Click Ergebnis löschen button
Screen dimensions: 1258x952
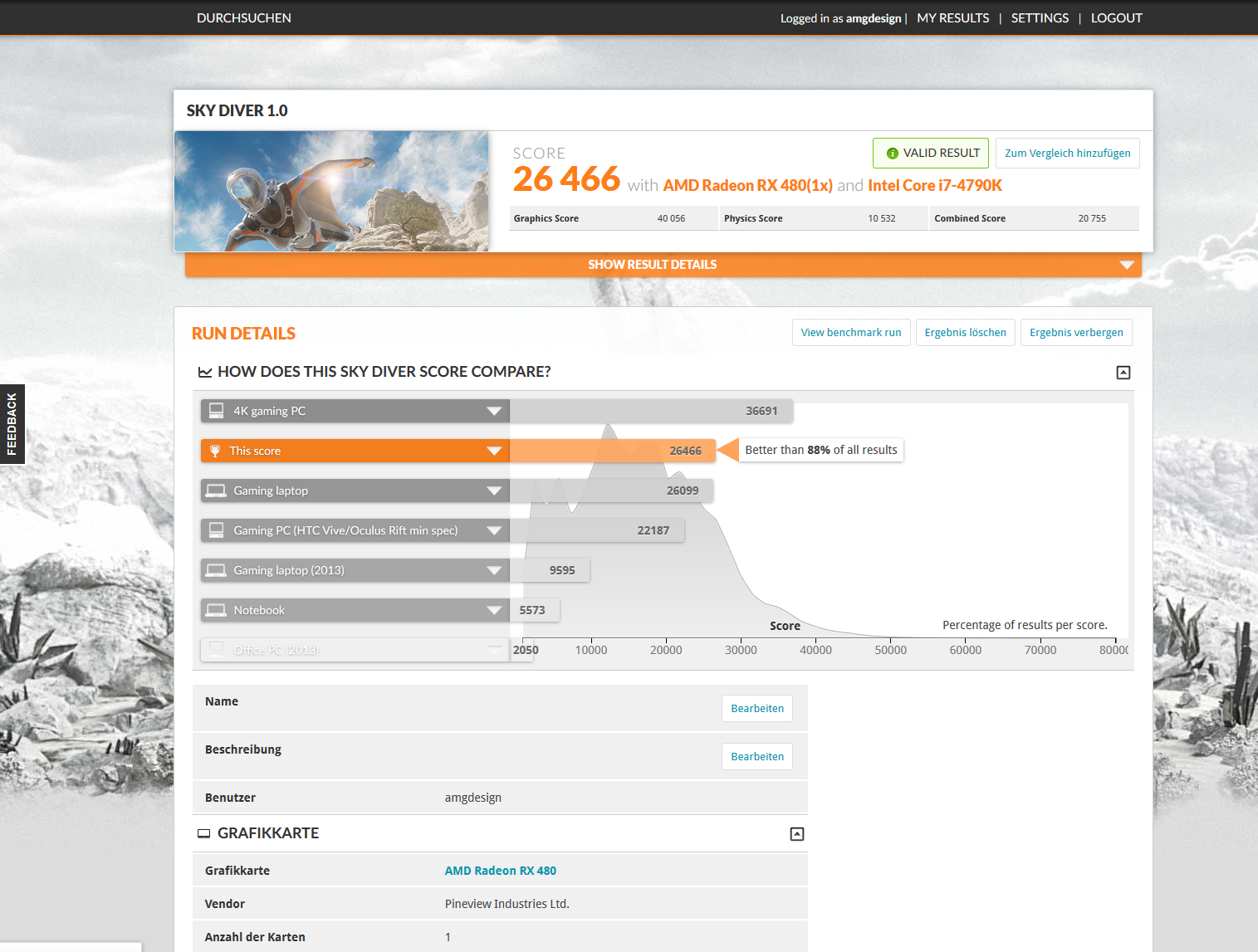965,332
